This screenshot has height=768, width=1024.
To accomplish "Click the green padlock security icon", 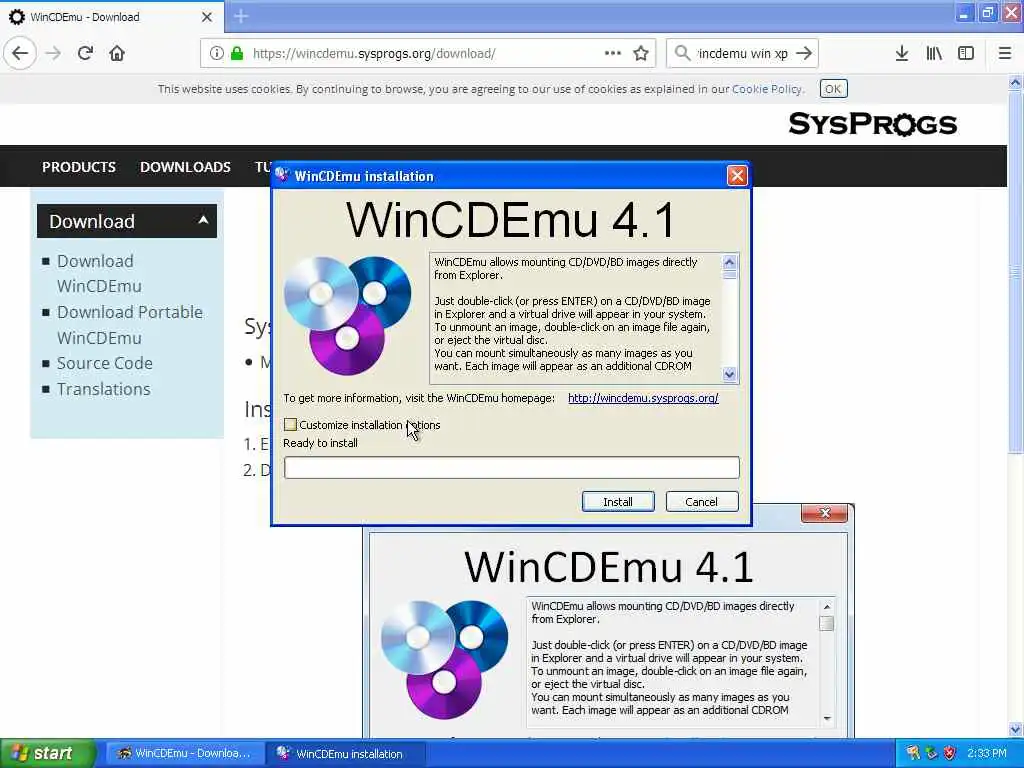I will (x=237, y=54).
